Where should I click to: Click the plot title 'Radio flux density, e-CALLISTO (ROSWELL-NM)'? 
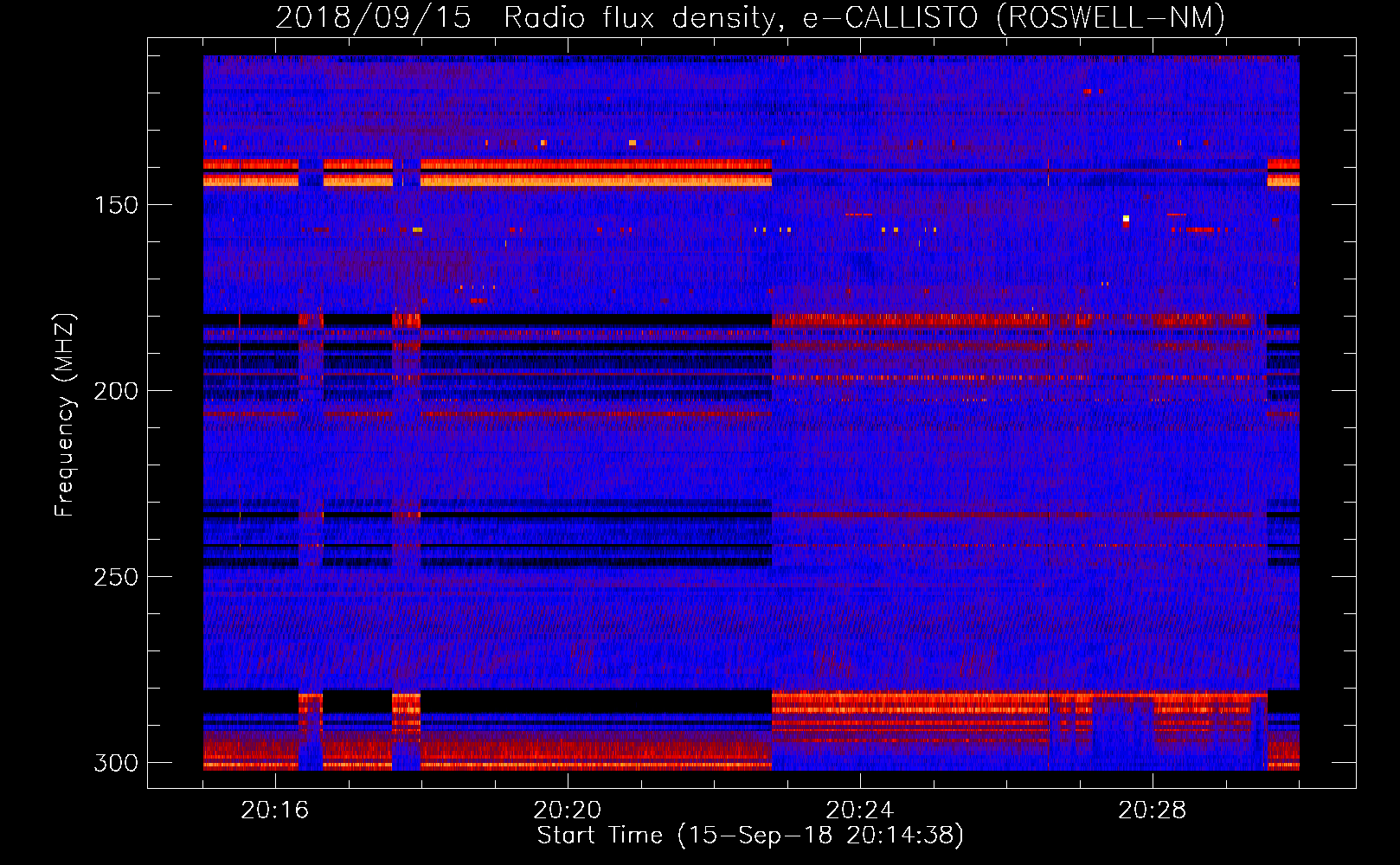coord(864,17)
